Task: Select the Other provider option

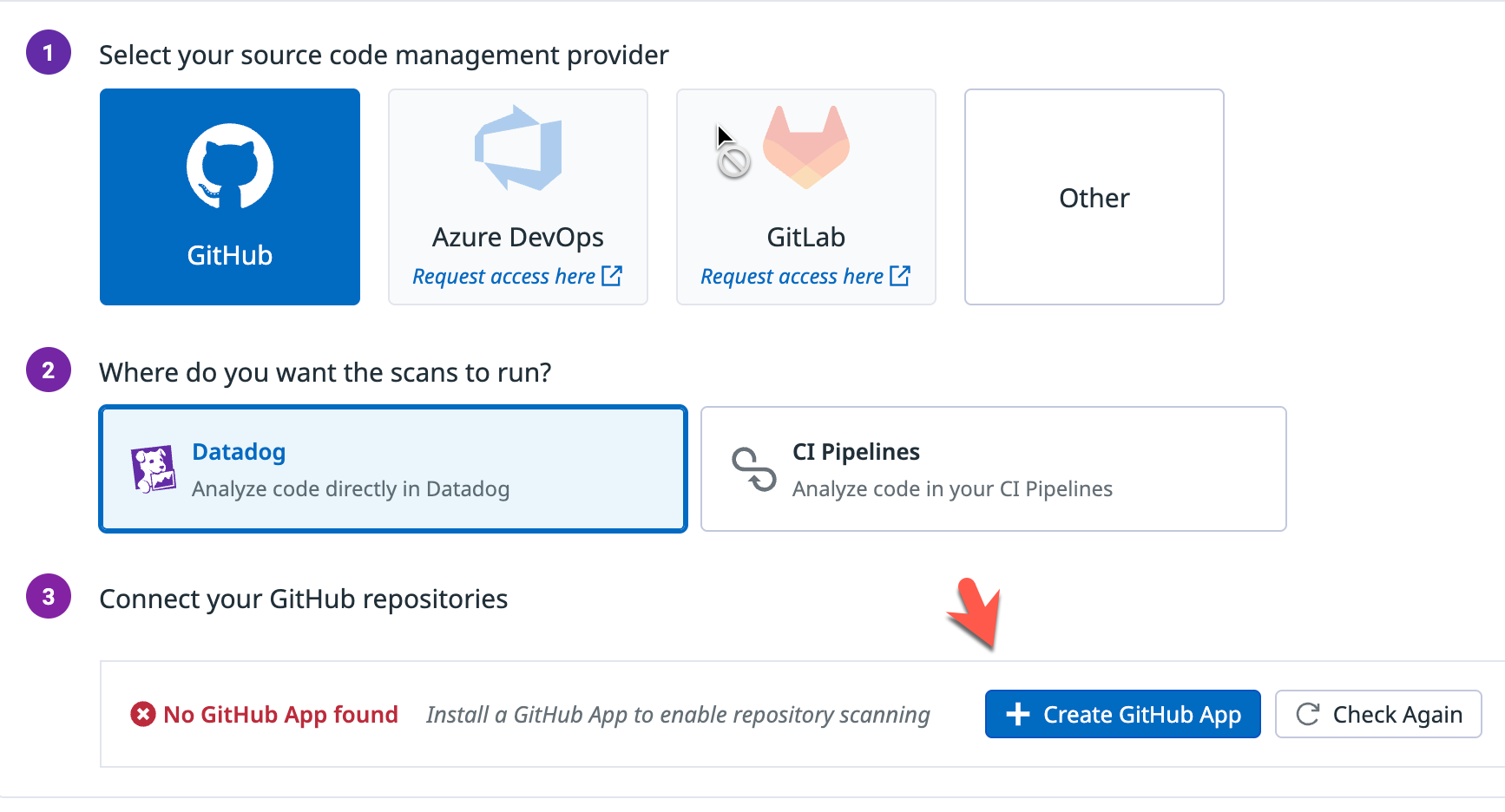Action: click(x=1094, y=197)
